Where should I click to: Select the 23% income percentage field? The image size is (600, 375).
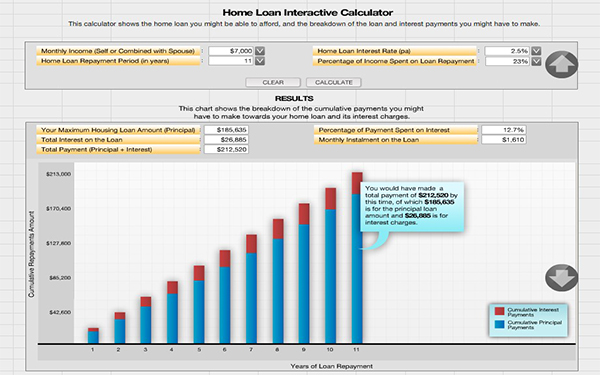(507, 61)
